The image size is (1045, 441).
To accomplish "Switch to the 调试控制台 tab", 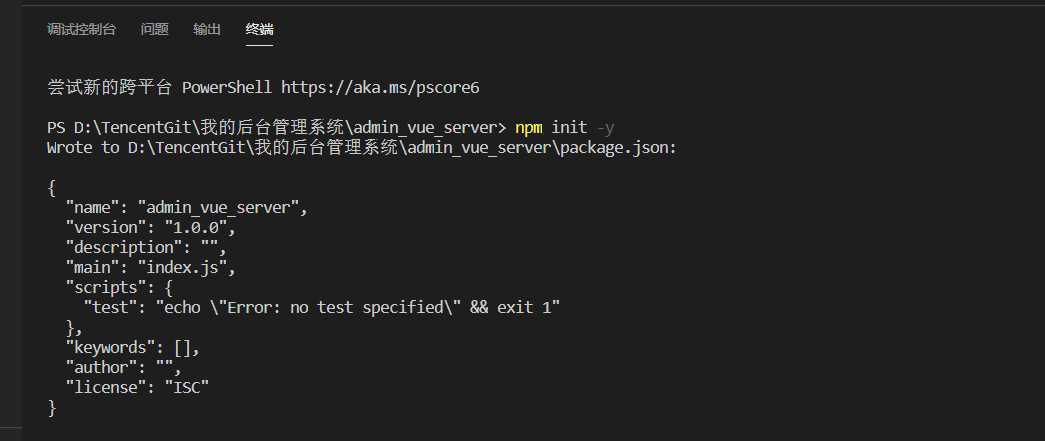I will tap(81, 29).
